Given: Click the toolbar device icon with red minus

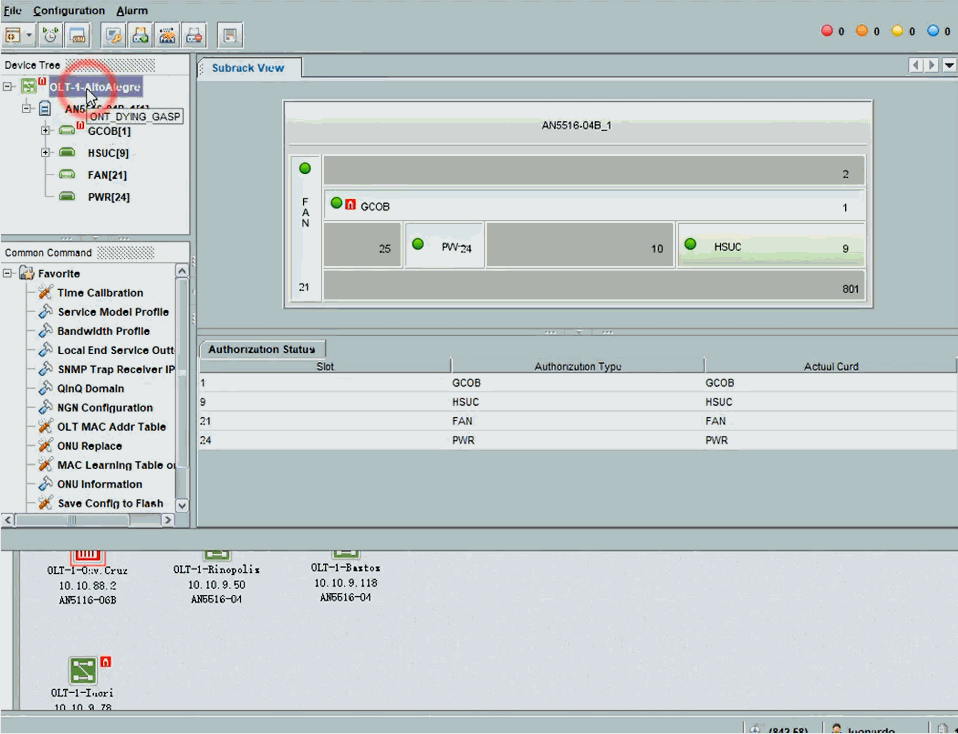Looking at the screenshot, I should click(x=194, y=35).
